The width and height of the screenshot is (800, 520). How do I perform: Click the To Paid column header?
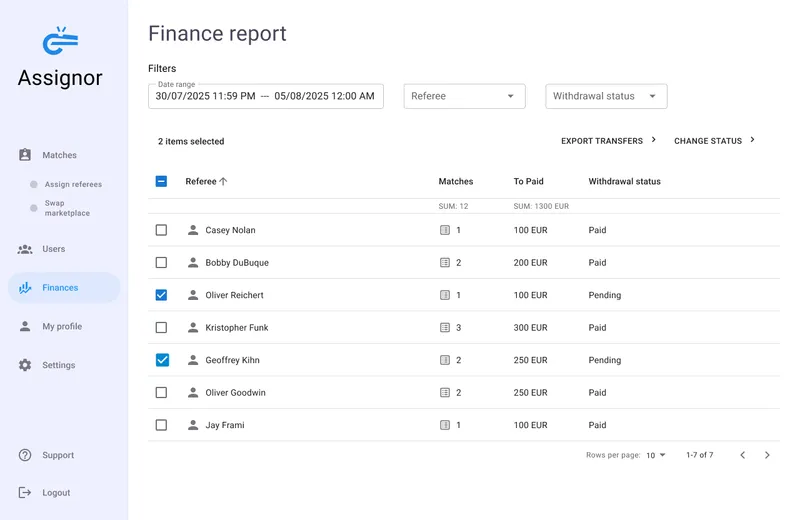[x=528, y=182]
